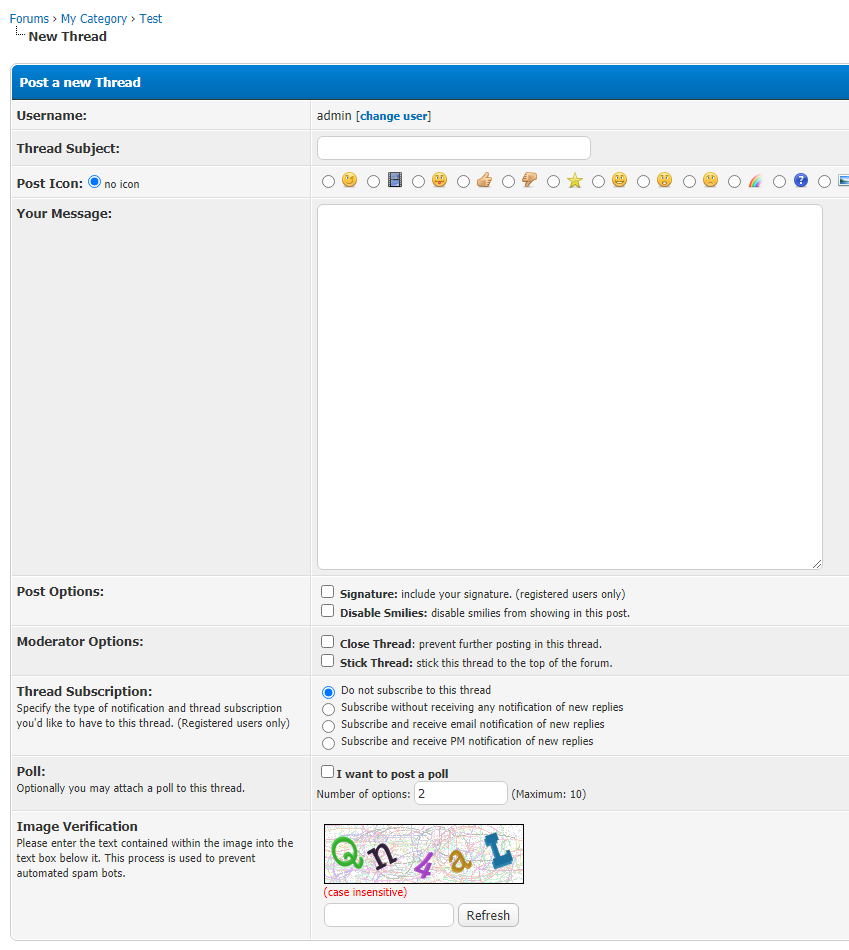Tick the Close Thread checkbox
849x950 pixels.
pyautogui.click(x=327, y=642)
